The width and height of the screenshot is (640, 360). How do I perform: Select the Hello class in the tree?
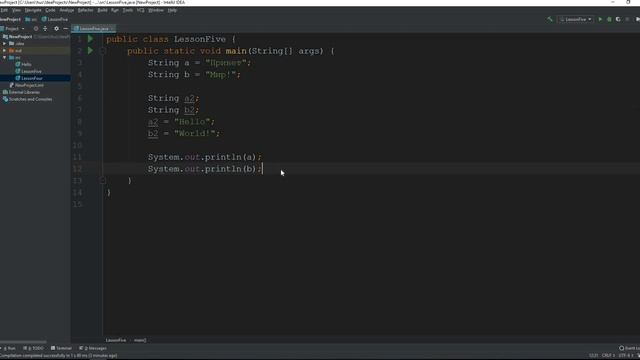[26, 64]
